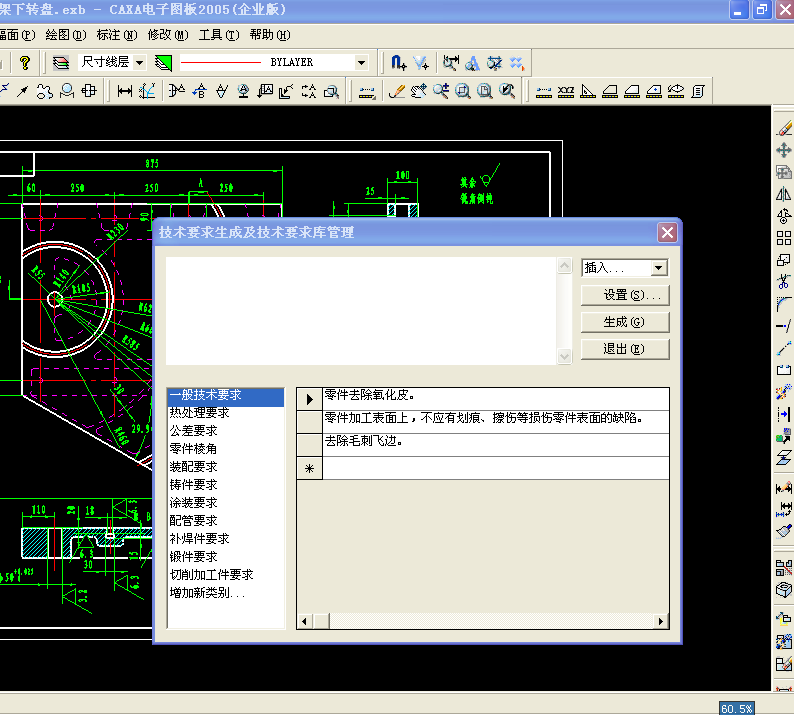Select the four-squares array tool
Image resolution: width=794 pixels, height=715 pixels.
(784, 238)
